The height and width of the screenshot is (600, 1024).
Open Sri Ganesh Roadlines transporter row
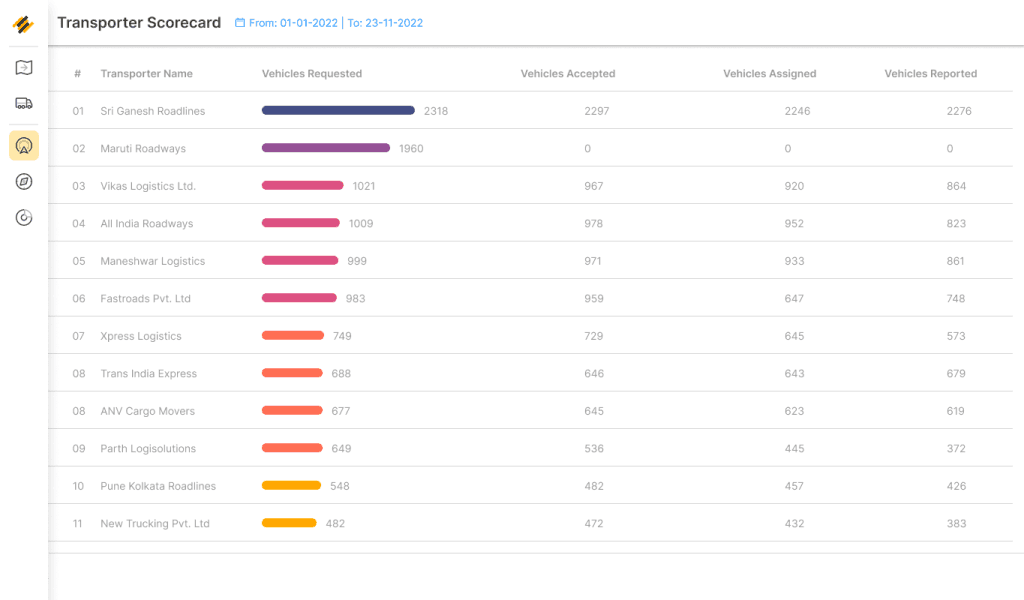point(530,110)
